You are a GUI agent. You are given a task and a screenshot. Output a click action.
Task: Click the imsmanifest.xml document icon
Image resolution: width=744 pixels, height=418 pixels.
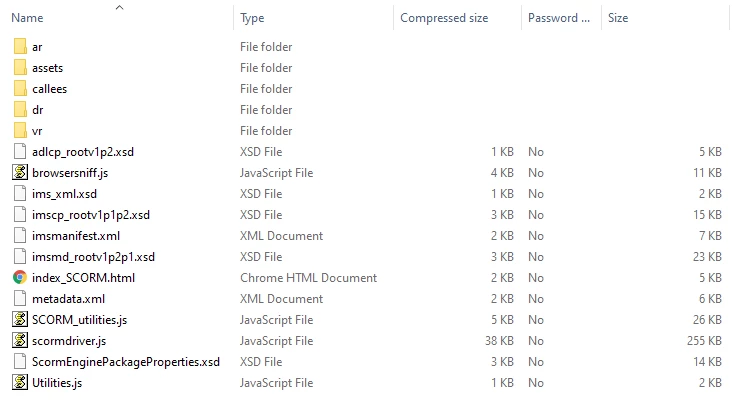(20, 236)
